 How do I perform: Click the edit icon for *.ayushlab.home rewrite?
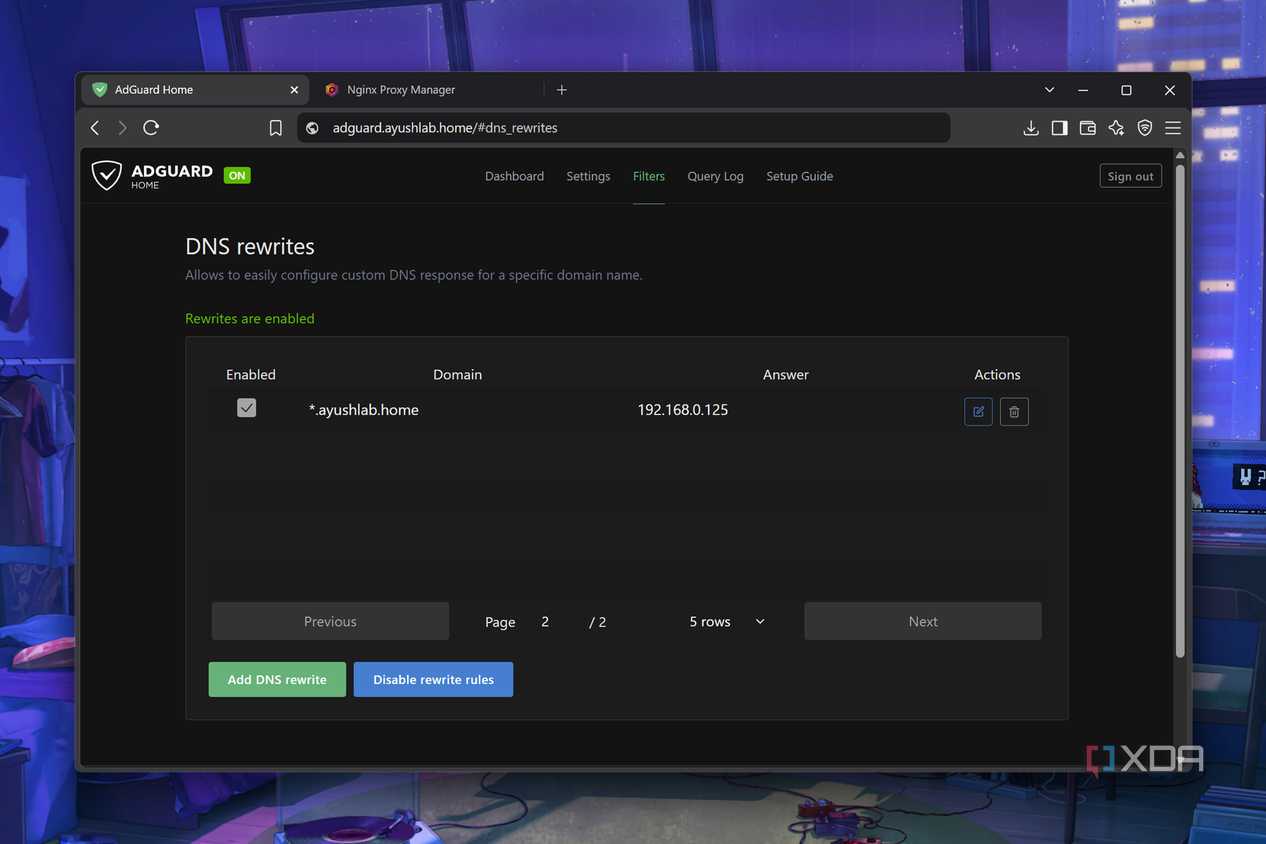[x=978, y=412]
